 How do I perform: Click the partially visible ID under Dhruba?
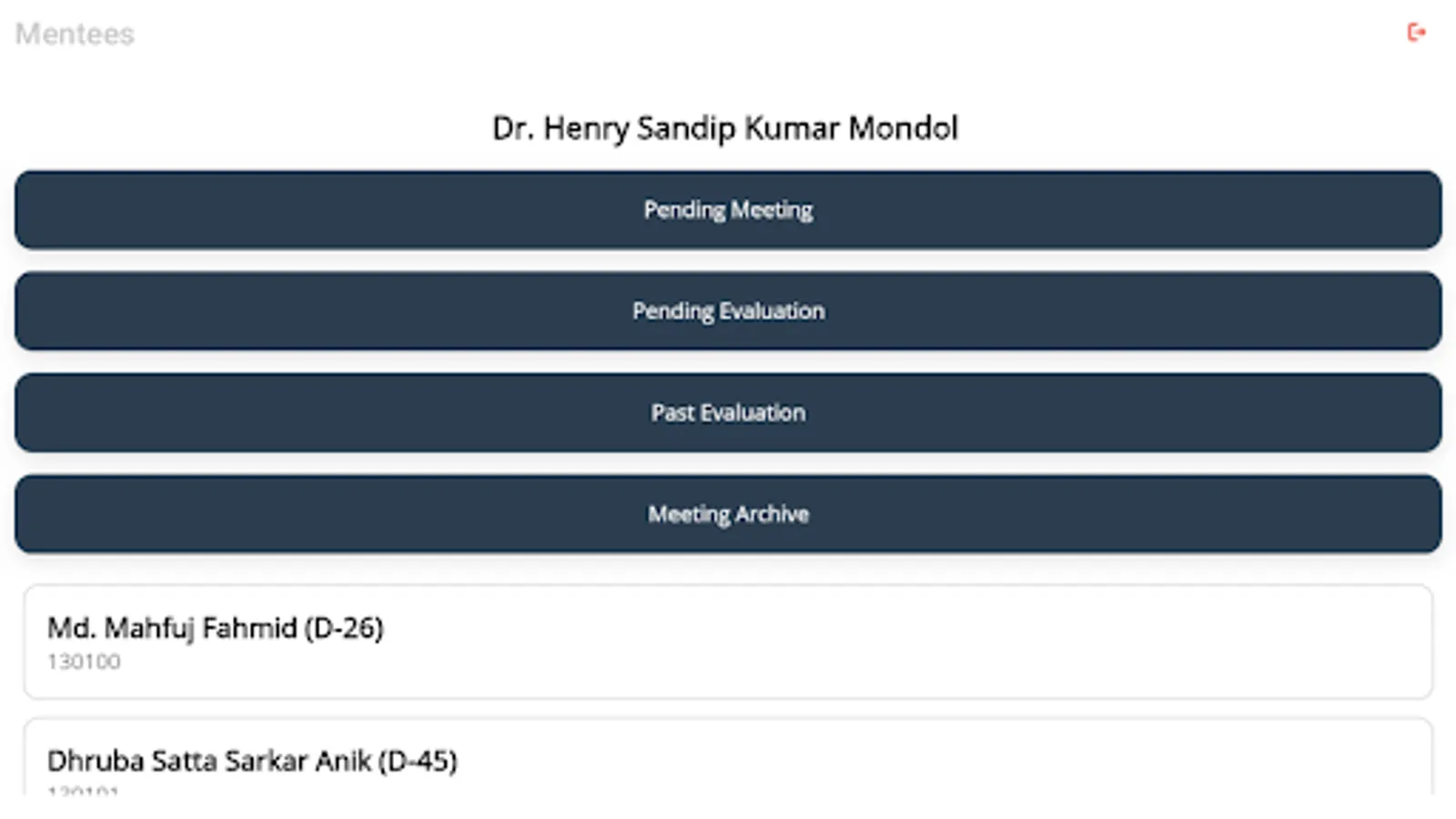coord(83,791)
